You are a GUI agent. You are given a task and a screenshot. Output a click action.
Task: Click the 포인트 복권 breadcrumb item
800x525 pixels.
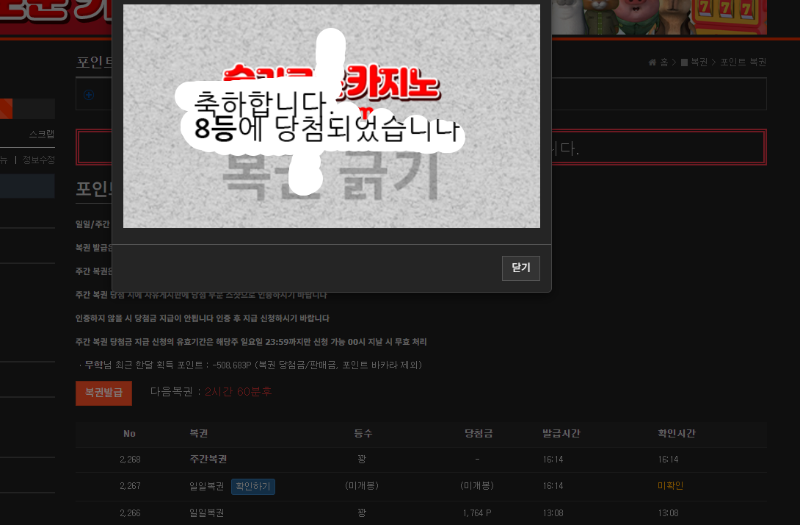pyautogui.click(x=744, y=62)
